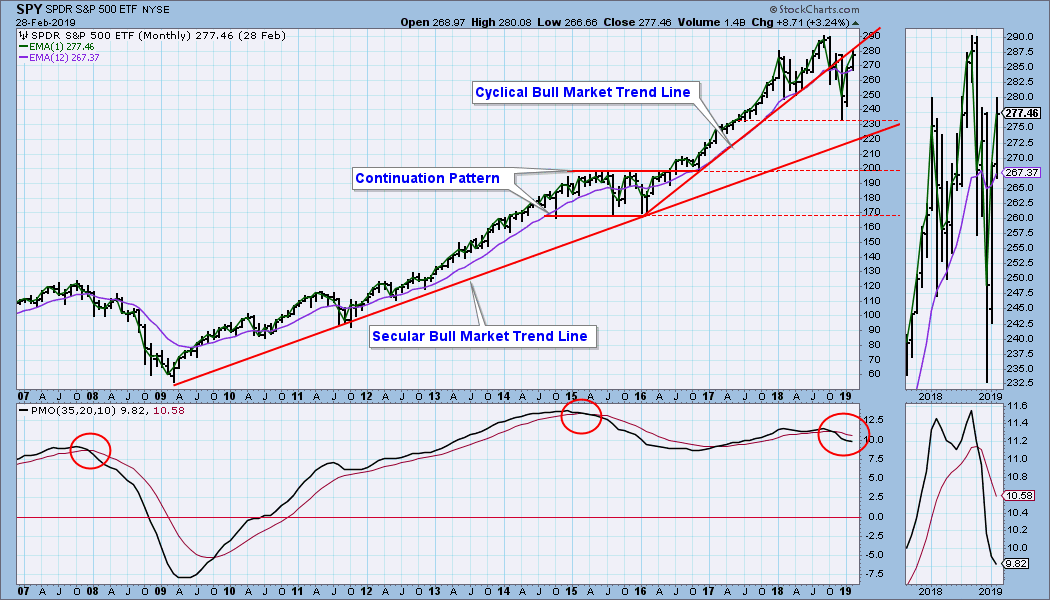The height and width of the screenshot is (600, 1050).
Task: Click the 2018 label under the price zoom panel
Action: (x=930, y=396)
